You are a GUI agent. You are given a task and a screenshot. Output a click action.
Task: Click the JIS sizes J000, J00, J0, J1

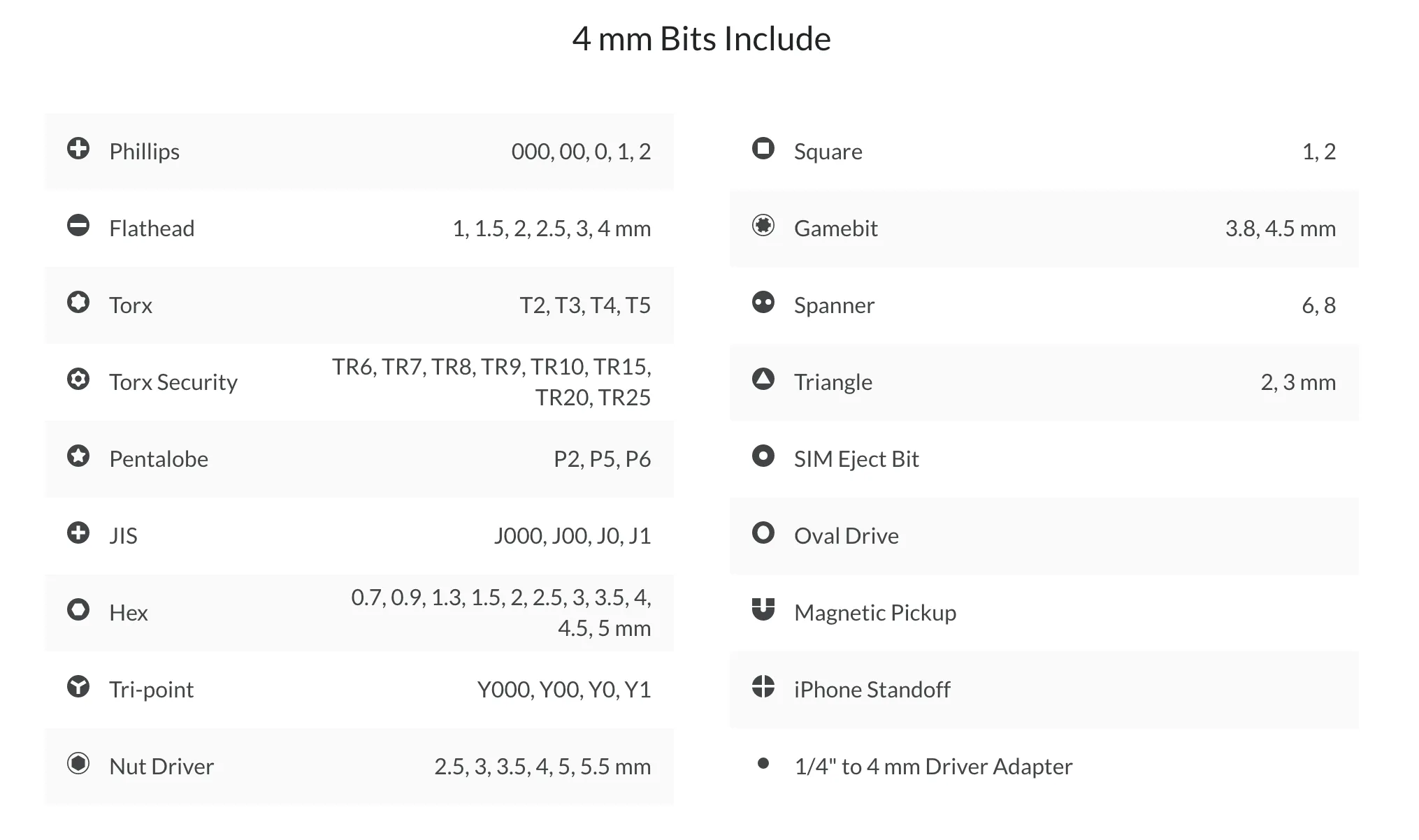point(572,536)
